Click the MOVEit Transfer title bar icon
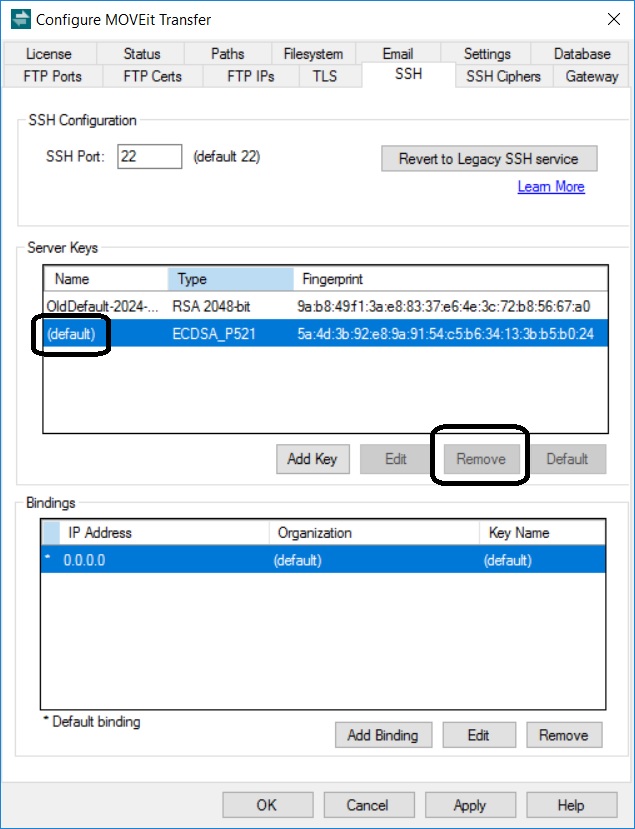This screenshot has width=635, height=829. [21, 20]
